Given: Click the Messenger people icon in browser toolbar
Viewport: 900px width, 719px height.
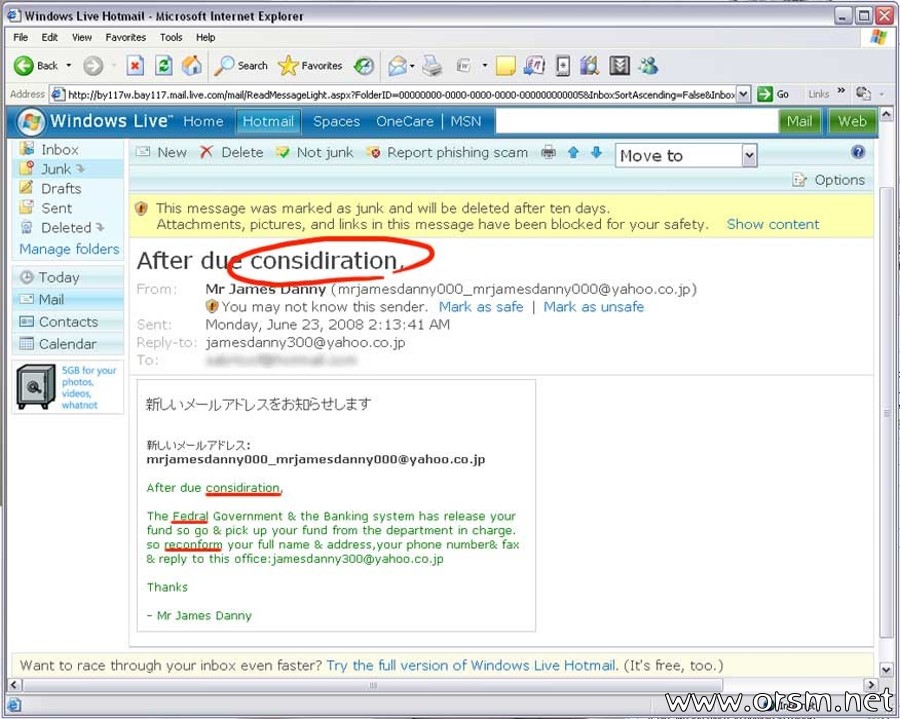Looking at the screenshot, I should 648,66.
